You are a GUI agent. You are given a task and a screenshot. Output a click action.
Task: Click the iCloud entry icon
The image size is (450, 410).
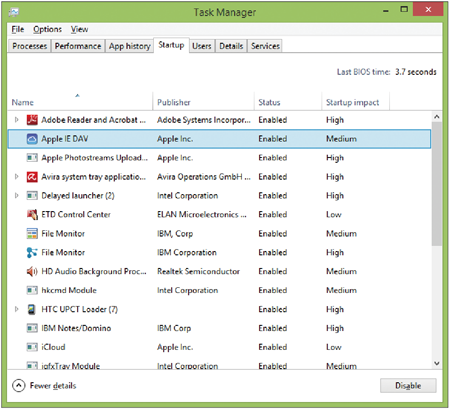click(x=32, y=347)
